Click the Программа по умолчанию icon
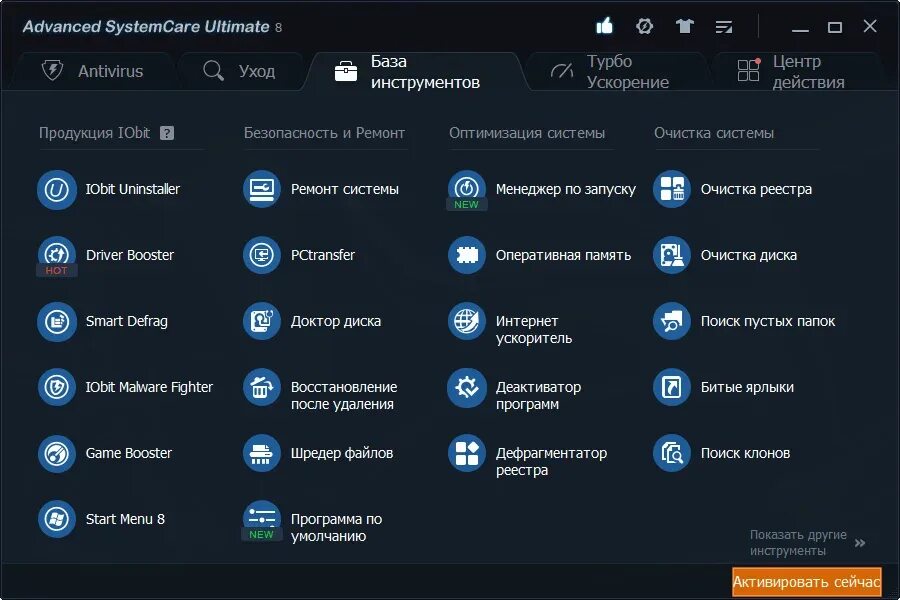 [x=262, y=519]
